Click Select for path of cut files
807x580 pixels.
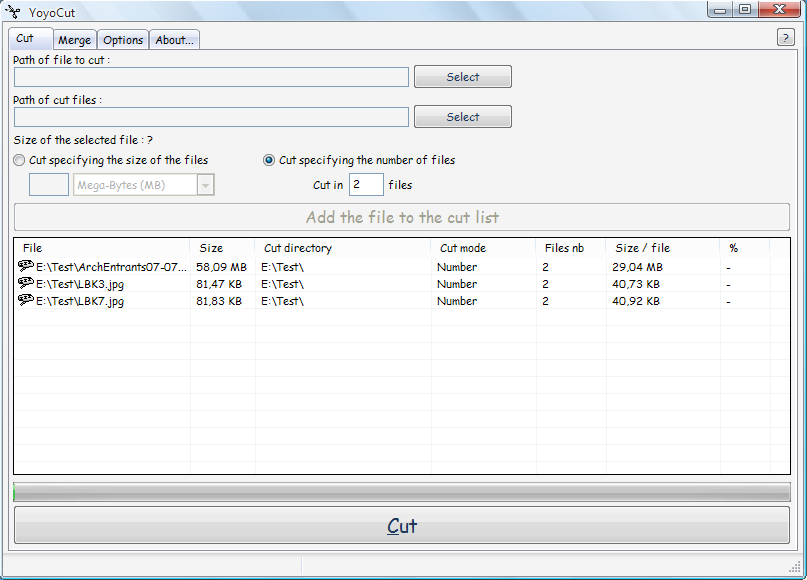coord(463,117)
